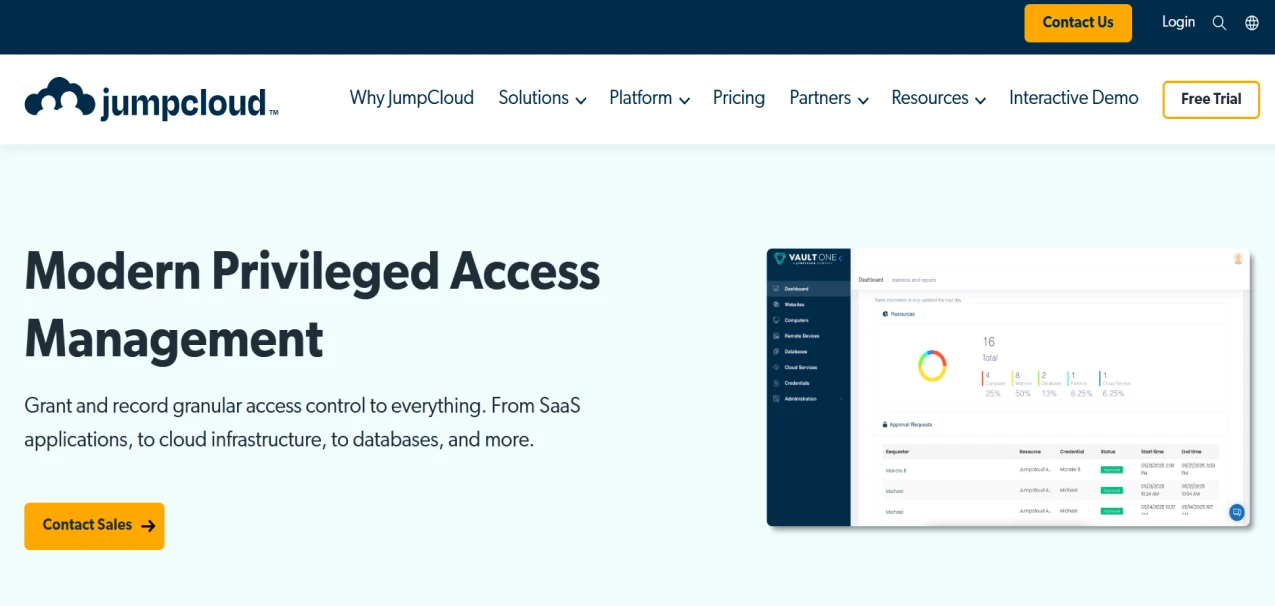Expand the Solutions dropdown
The width and height of the screenshot is (1275, 606).
pyautogui.click(x=542, y=98)
